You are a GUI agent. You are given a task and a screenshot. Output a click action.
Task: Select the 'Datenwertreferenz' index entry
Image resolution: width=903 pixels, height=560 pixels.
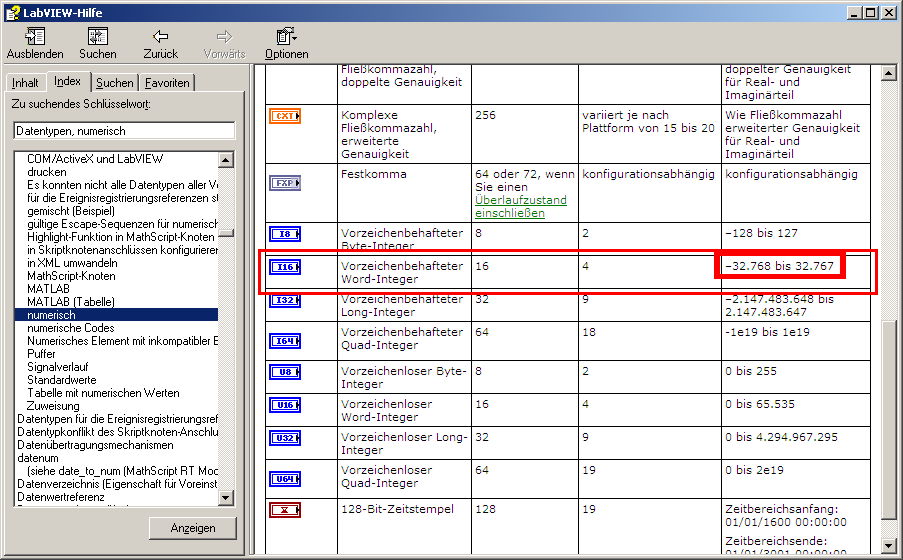coord(60,497)
